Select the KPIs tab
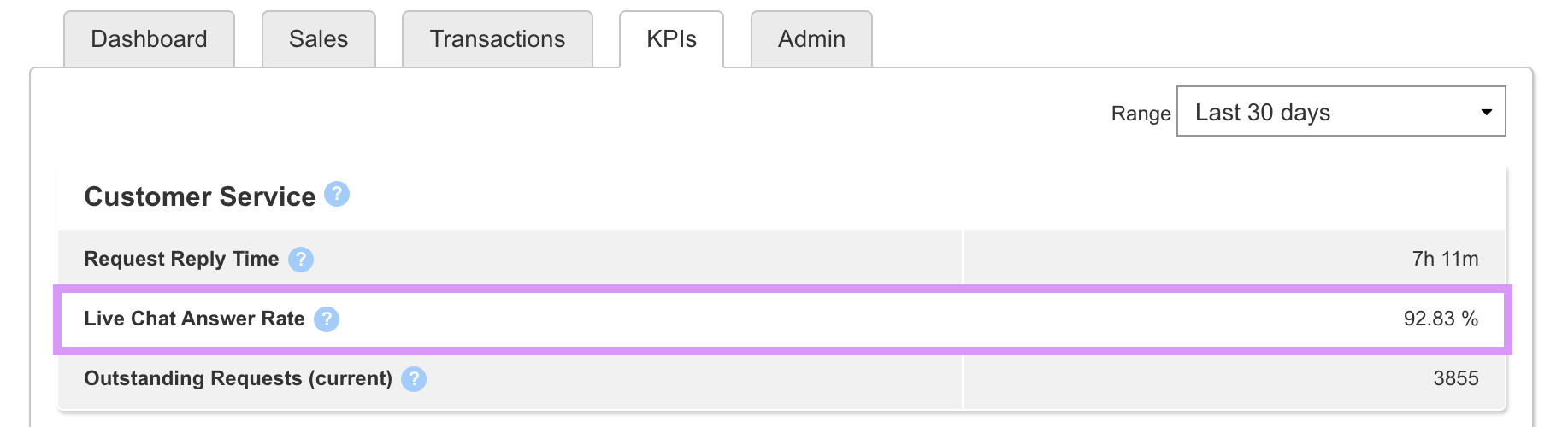Screen dimensions: 1568x427 (x=671, y=39)
